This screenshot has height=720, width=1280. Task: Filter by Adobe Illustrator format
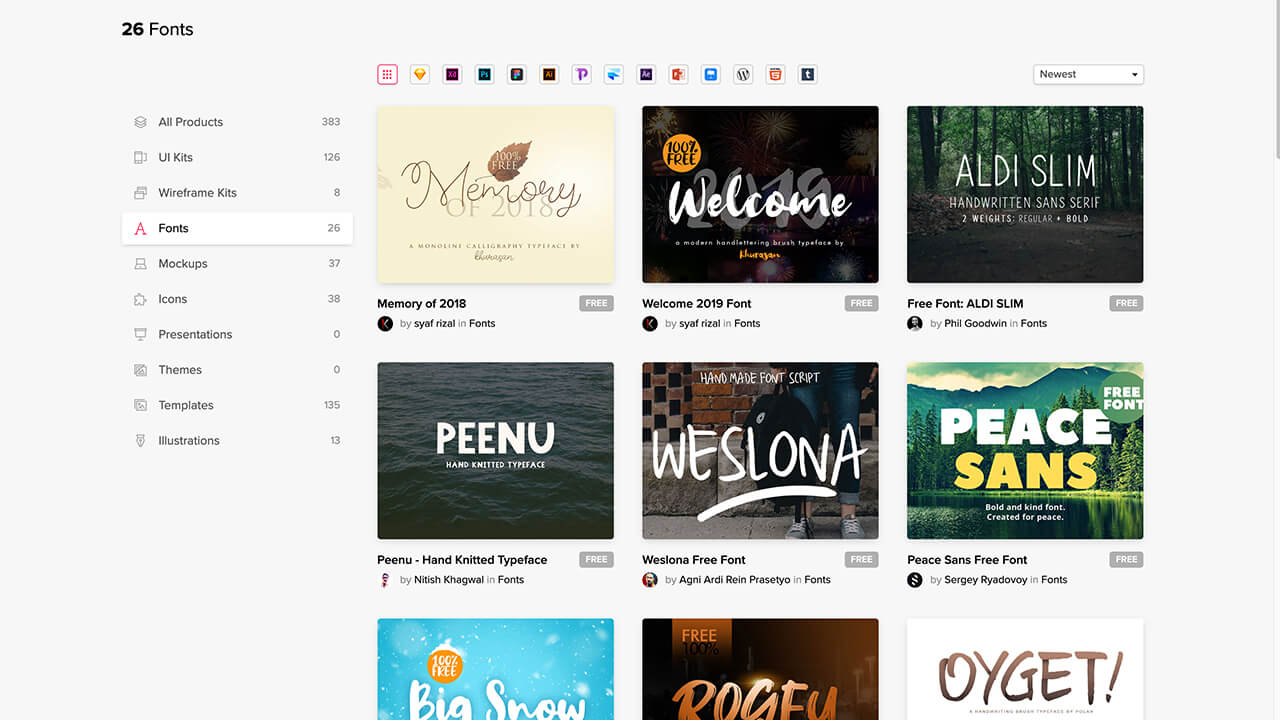coord(548,74)
